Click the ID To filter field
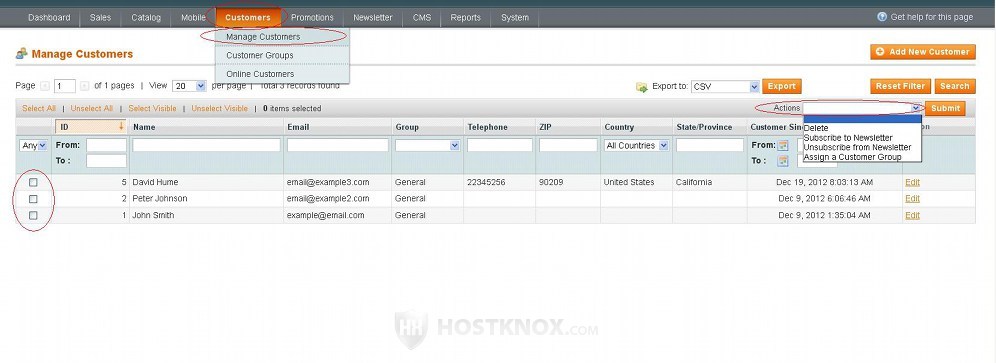Image resolution: width=996 pixels, height=363 pixels. (106, 161)
